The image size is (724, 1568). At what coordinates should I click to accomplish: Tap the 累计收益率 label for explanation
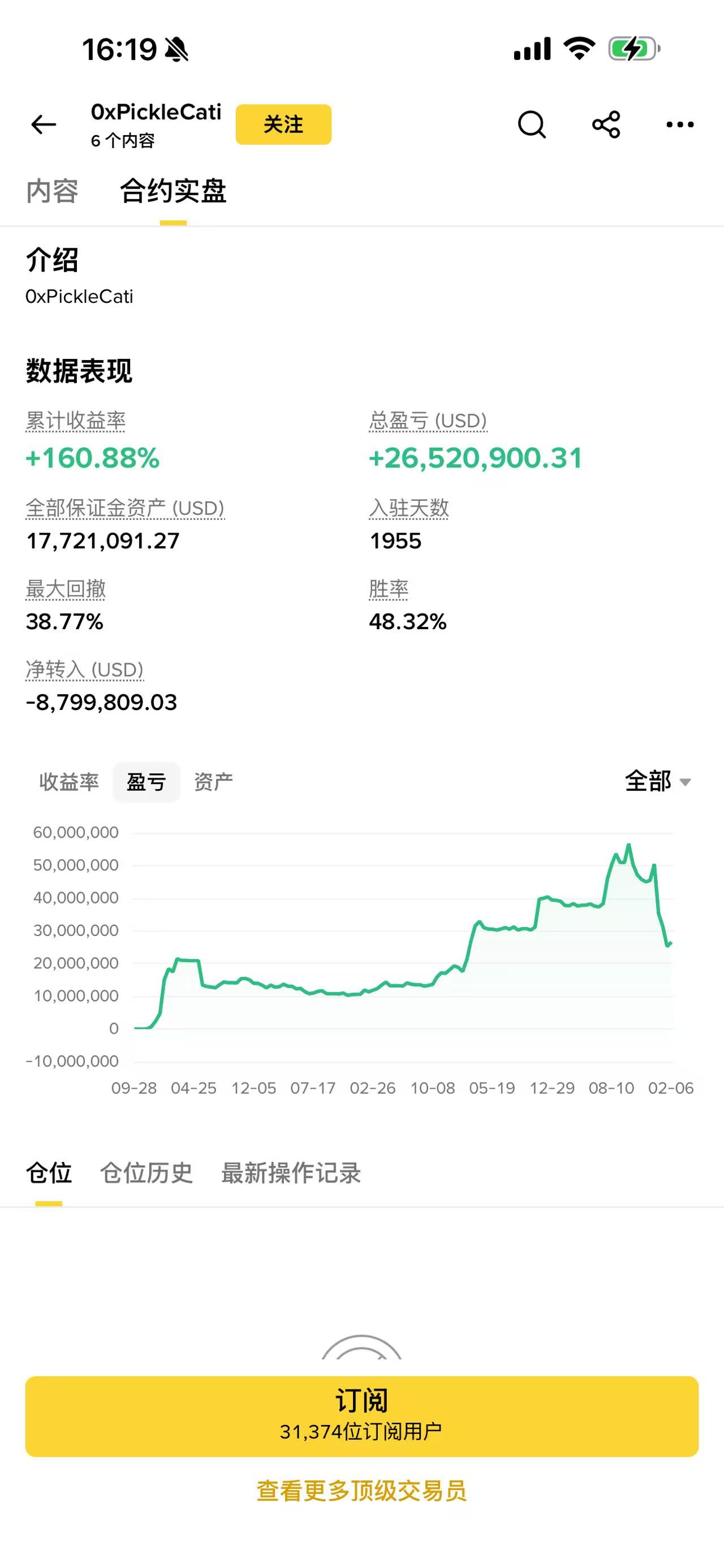75,421
